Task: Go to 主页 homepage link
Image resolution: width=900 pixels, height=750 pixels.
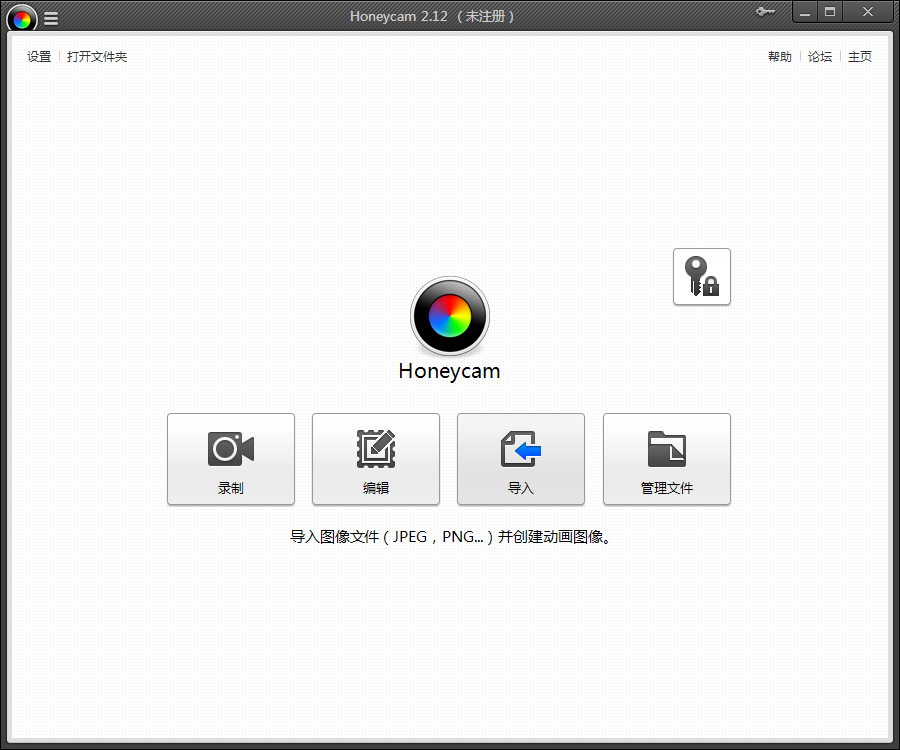Action: click(860, 57)
